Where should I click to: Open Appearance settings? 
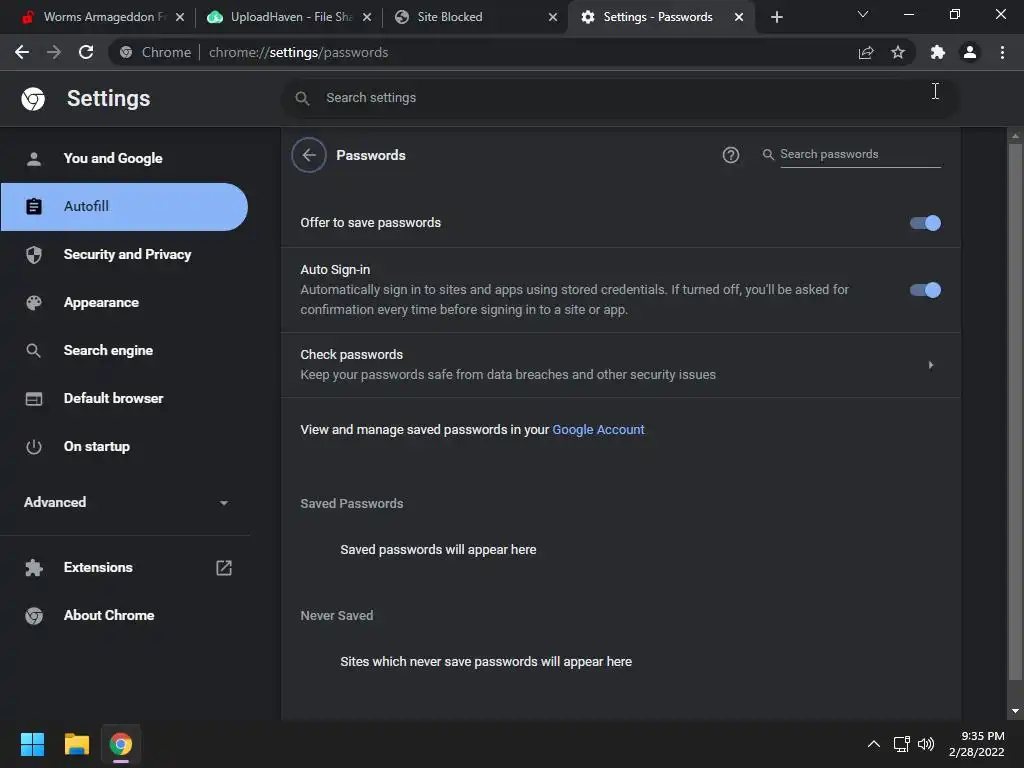(x=124, y=302)
